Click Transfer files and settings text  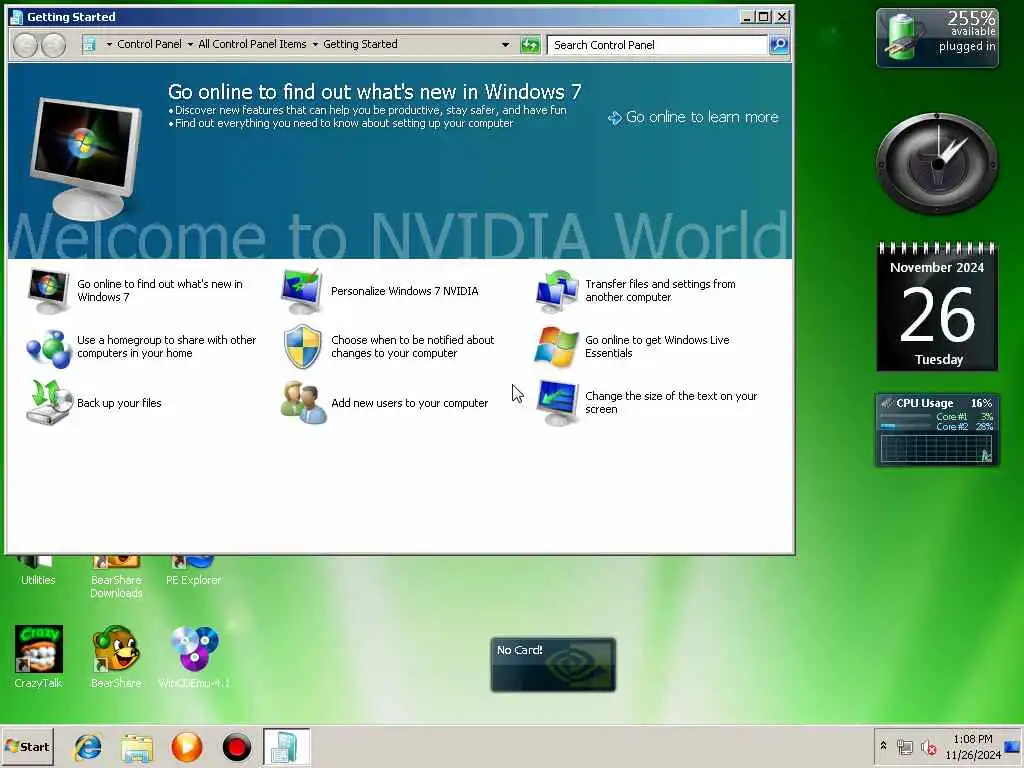660,291
